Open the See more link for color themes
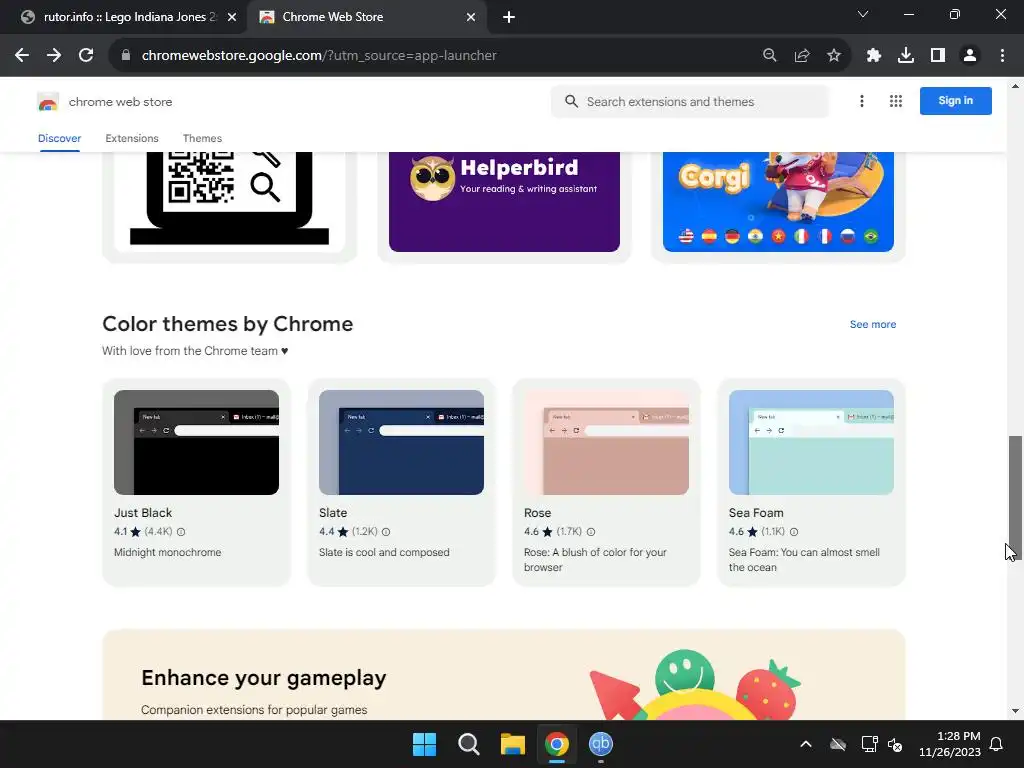1024x768 pixels. 872,325
